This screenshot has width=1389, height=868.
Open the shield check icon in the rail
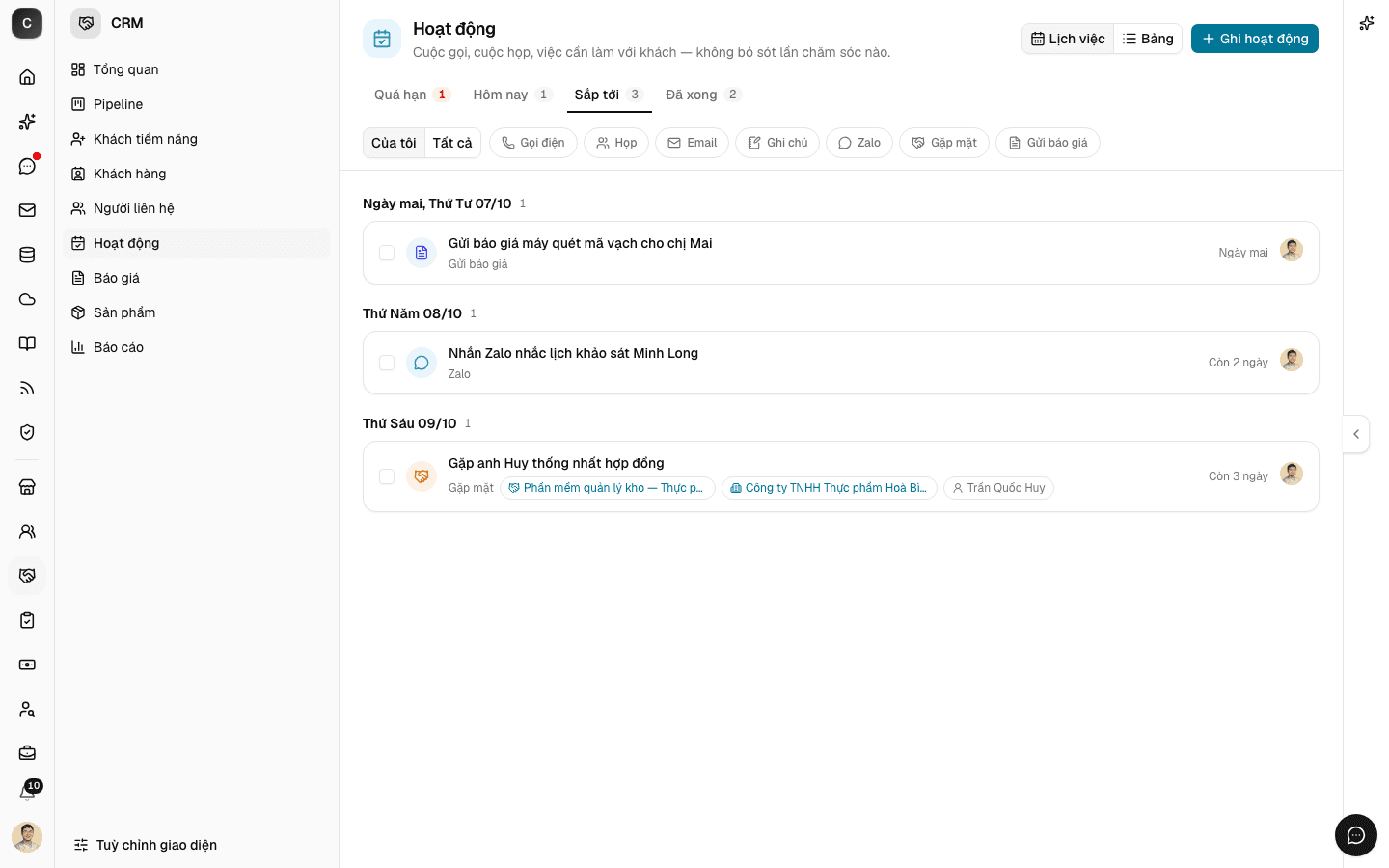click(x=27, y=432)
